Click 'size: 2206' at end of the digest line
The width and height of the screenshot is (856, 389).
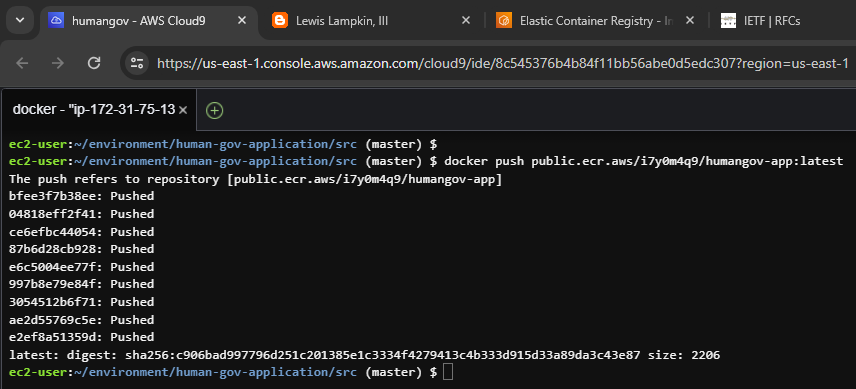pos(684,356)
